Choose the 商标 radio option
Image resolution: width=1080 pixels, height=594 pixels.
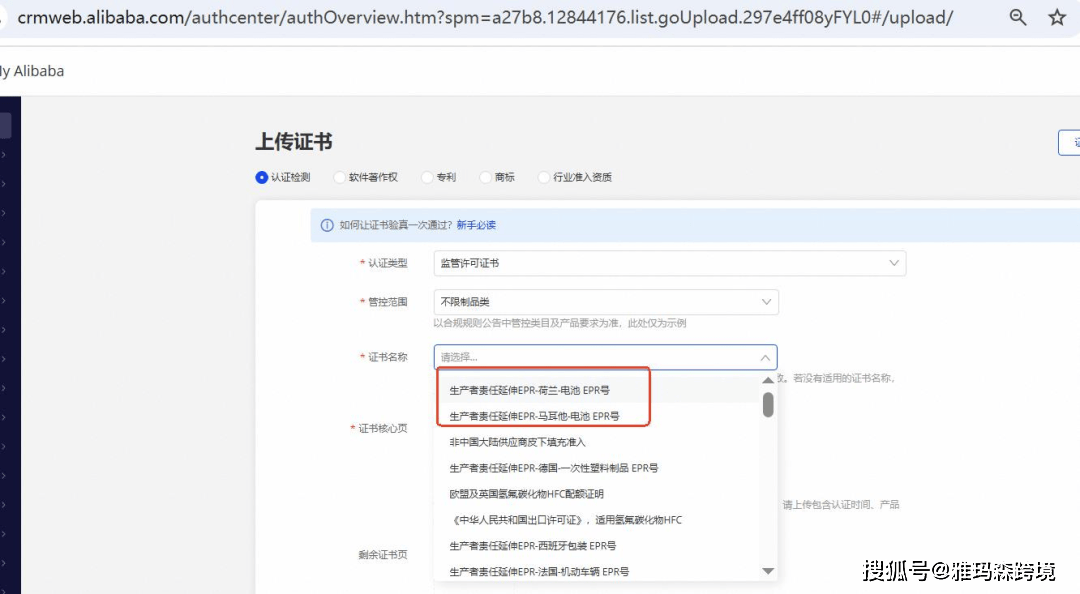(x=486, y=177)
